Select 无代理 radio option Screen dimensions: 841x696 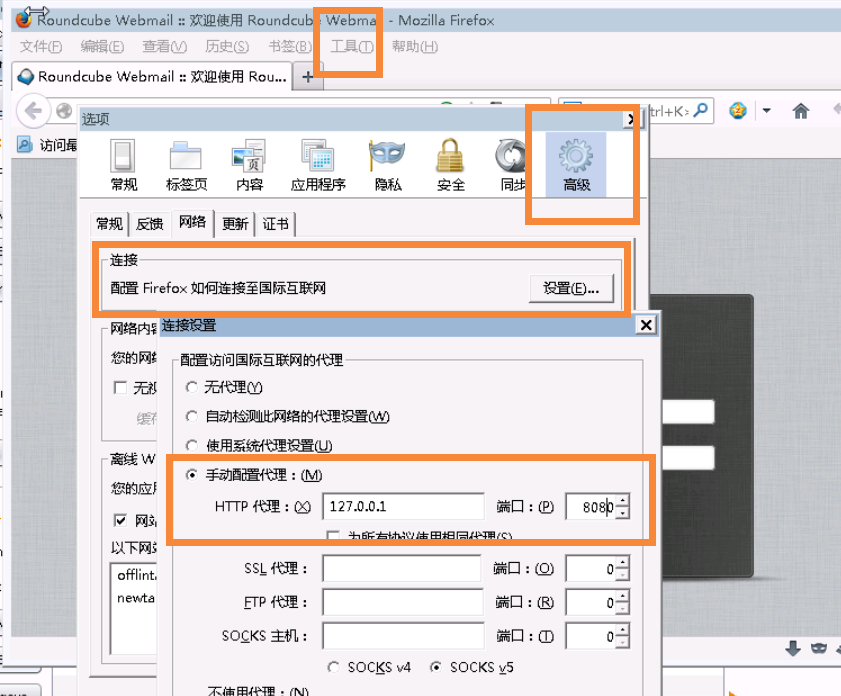tap(191, 387)
